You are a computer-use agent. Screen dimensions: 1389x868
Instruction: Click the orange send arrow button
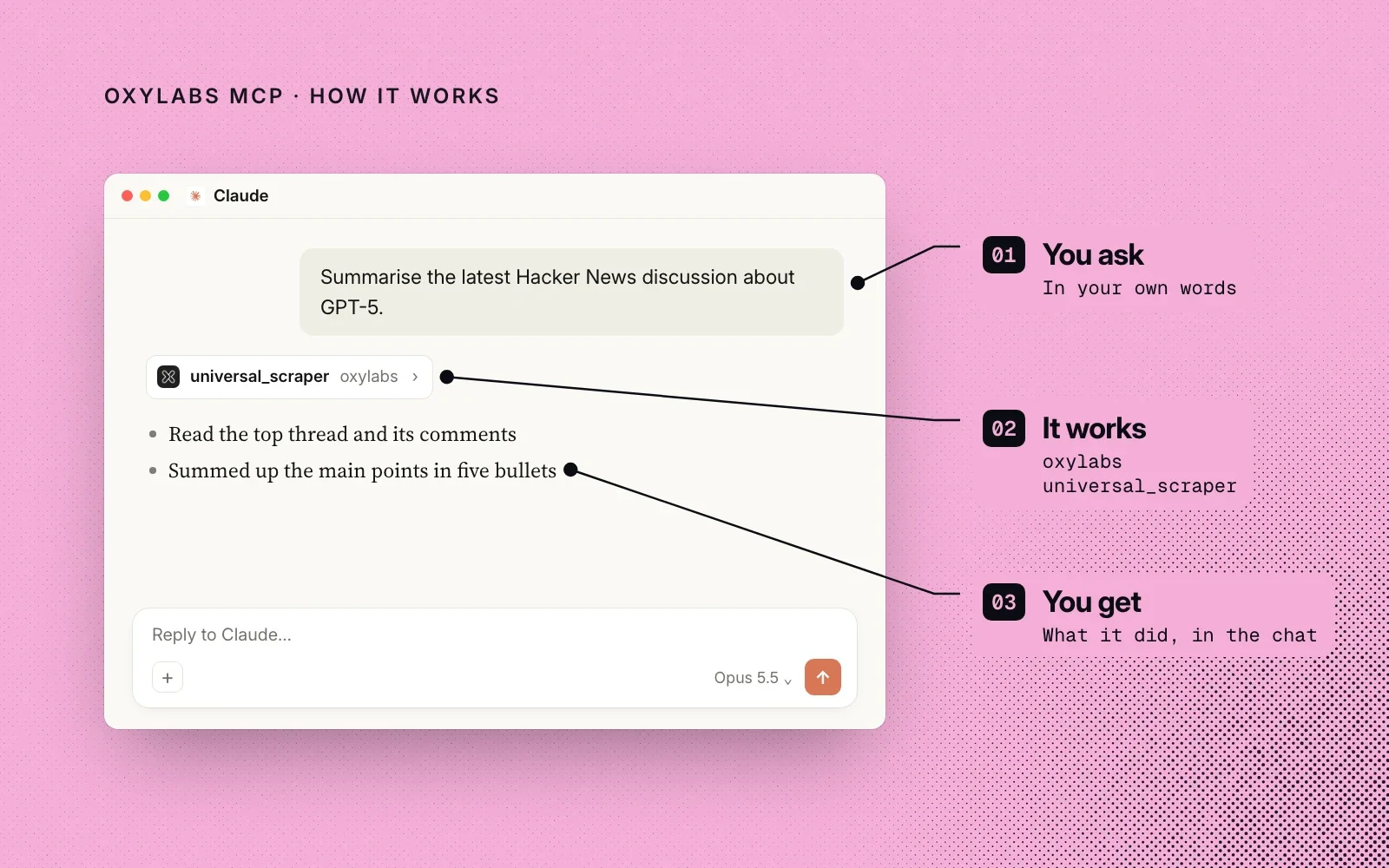point(823,677)
